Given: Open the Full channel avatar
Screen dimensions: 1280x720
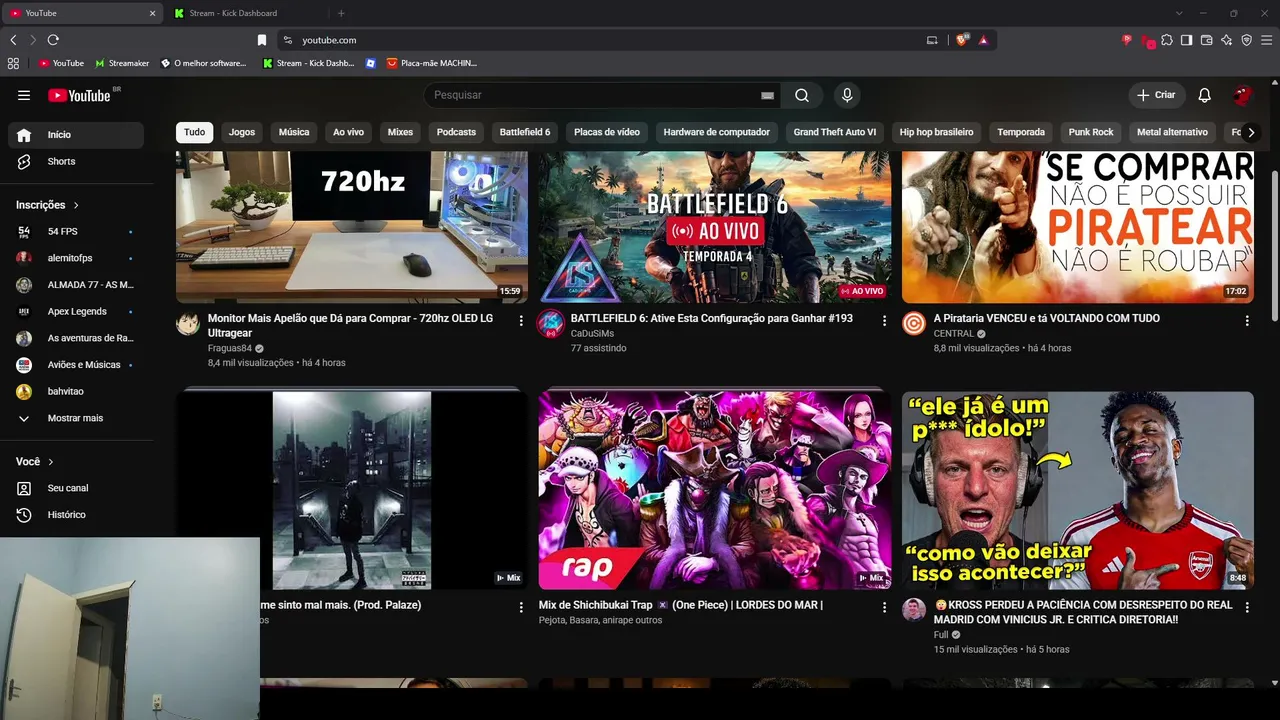Looking at the screenshot, I should pyautogui.click(x=914, y=610).
